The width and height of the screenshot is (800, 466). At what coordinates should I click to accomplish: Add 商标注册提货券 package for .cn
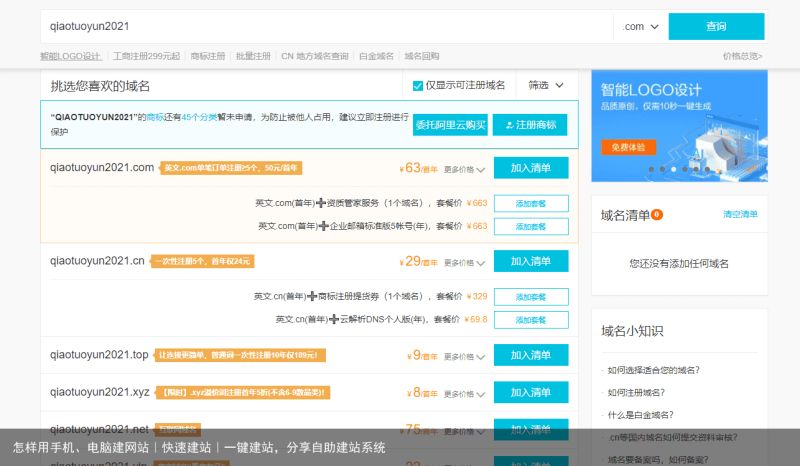(x=531, y=297)
